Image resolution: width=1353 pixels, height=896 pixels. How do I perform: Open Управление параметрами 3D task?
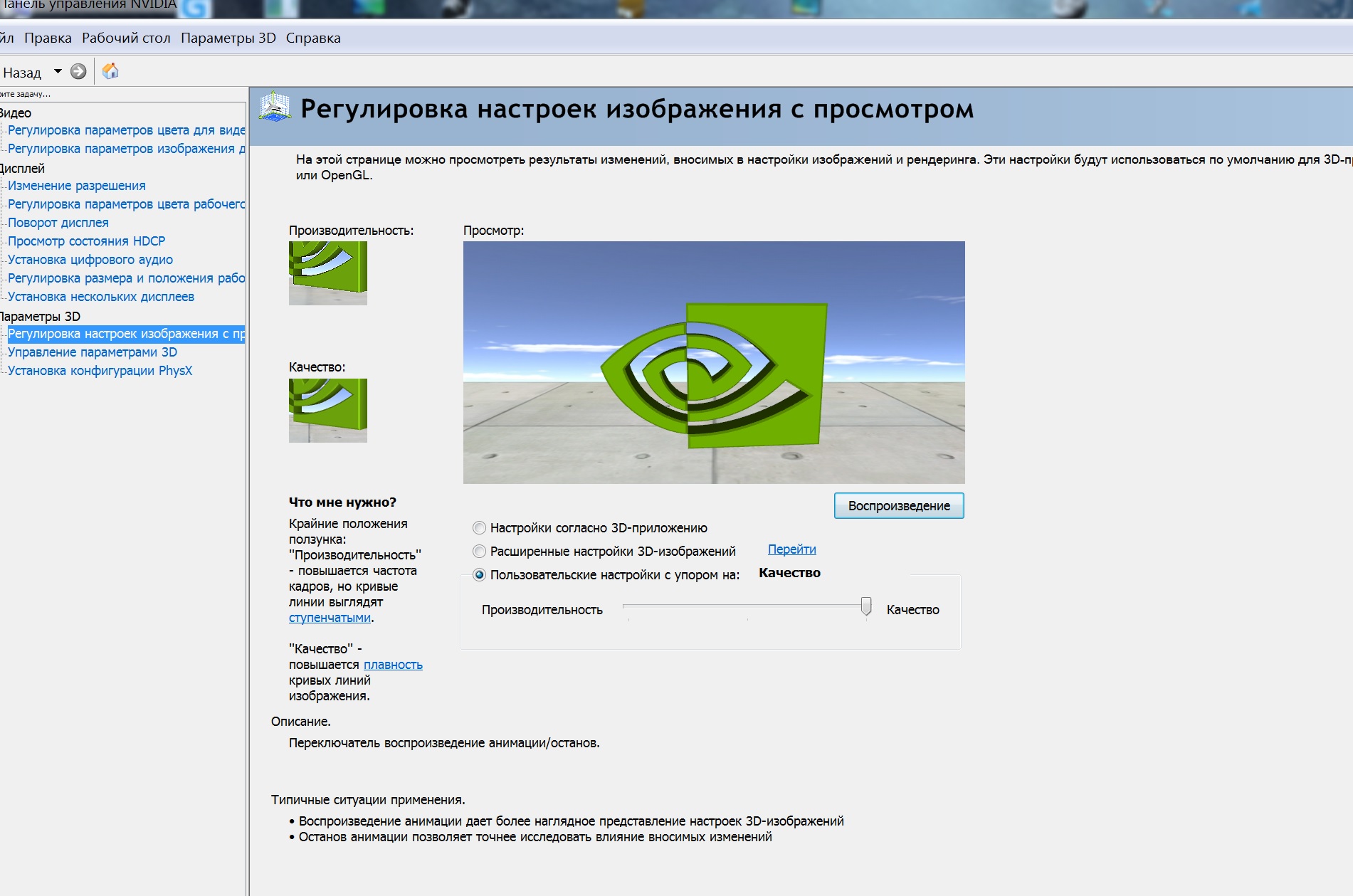tap(93, 352)
